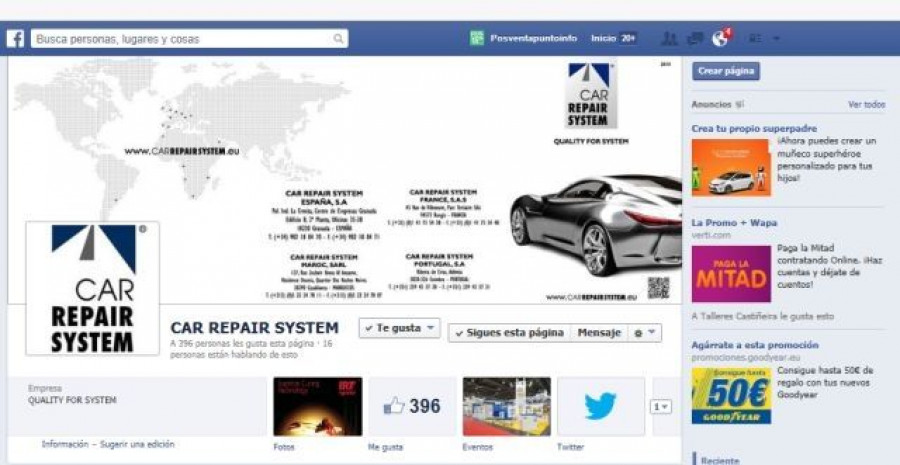Go to Inicio in the top bar

[x=603, y=38]
